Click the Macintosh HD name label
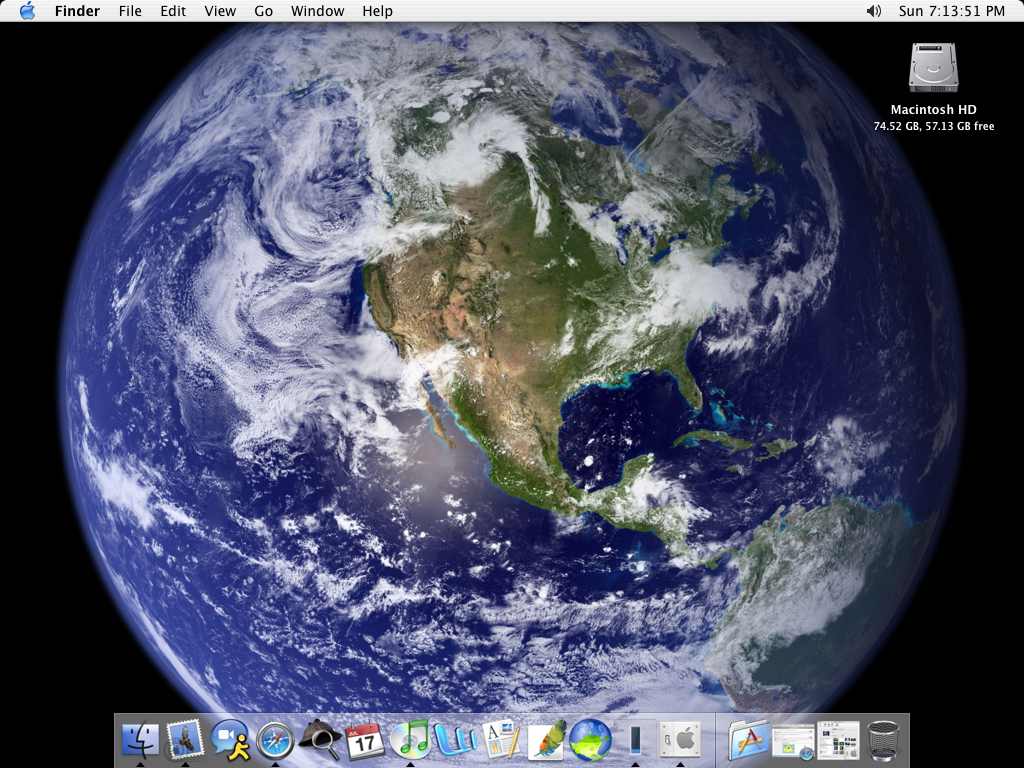Screen dimensions: 1024x768 click(x=933, y=110)
